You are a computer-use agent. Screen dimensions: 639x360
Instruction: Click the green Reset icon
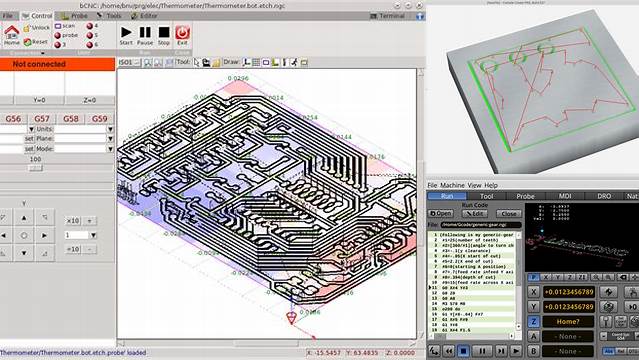27,42
